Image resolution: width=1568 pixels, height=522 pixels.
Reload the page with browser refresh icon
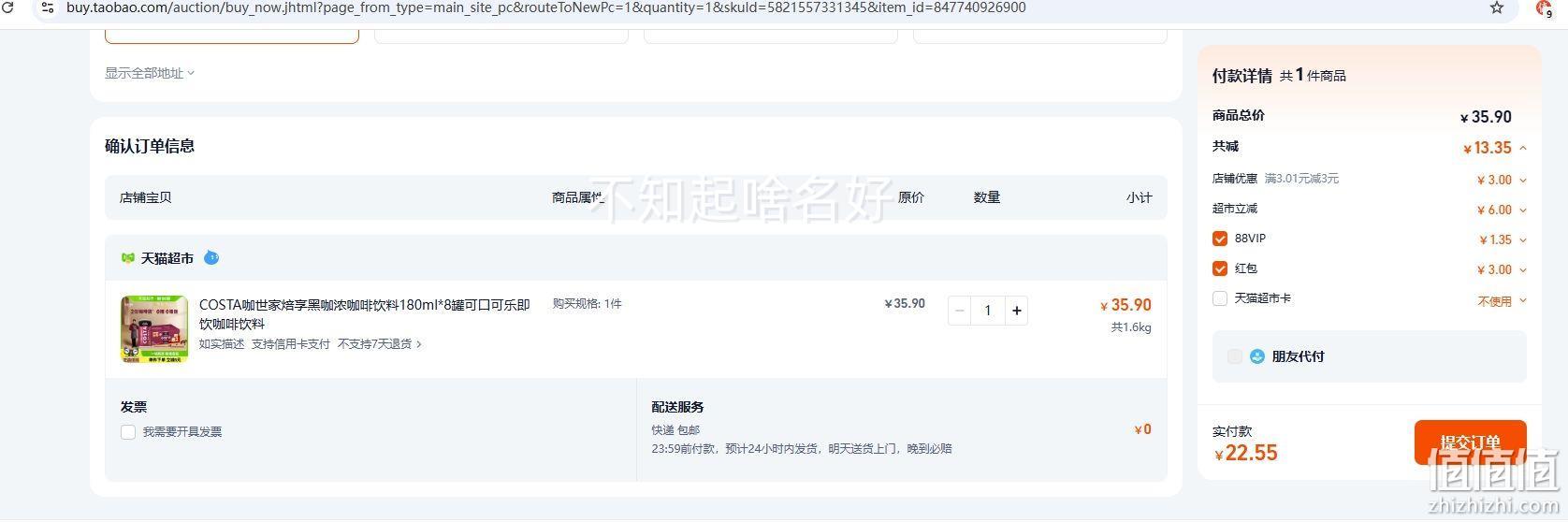[7, 7]
